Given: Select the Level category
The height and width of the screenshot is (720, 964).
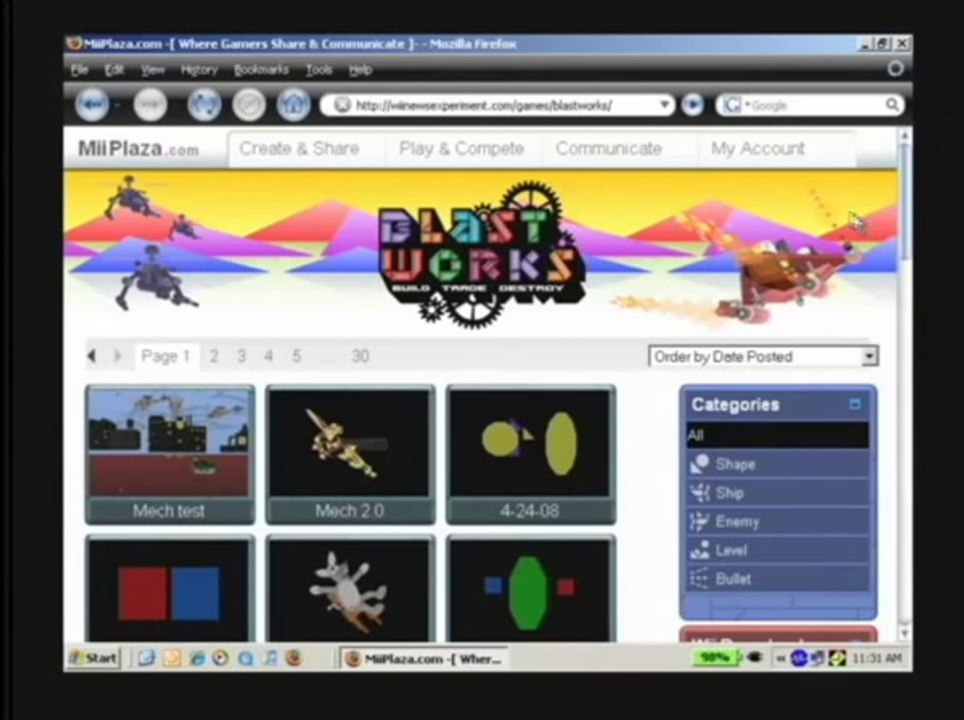Looking at the screenshot, I should [778, 550].
